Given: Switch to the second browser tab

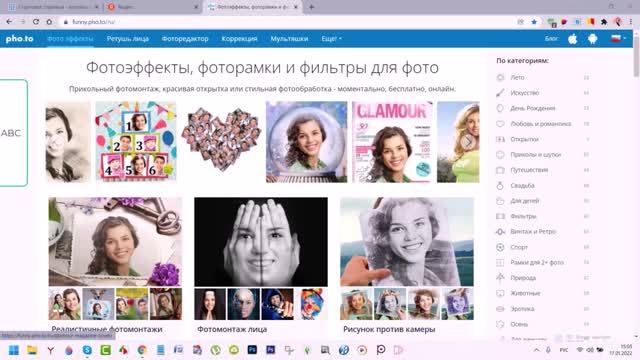Looking at the screenshot, I should click(x=152, y=7).
